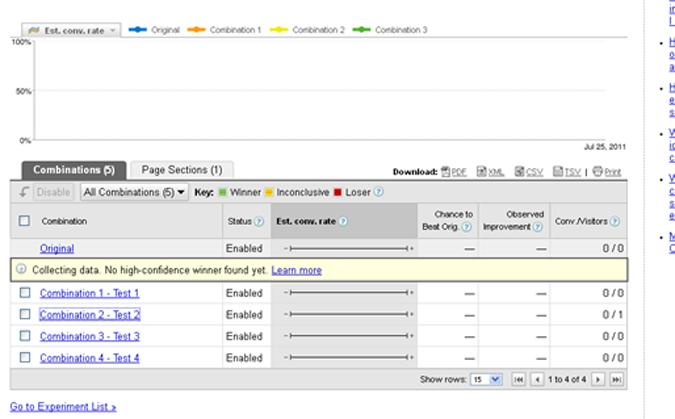Tick the Combination 3 - Test 3 checkbox

[25, 337]
